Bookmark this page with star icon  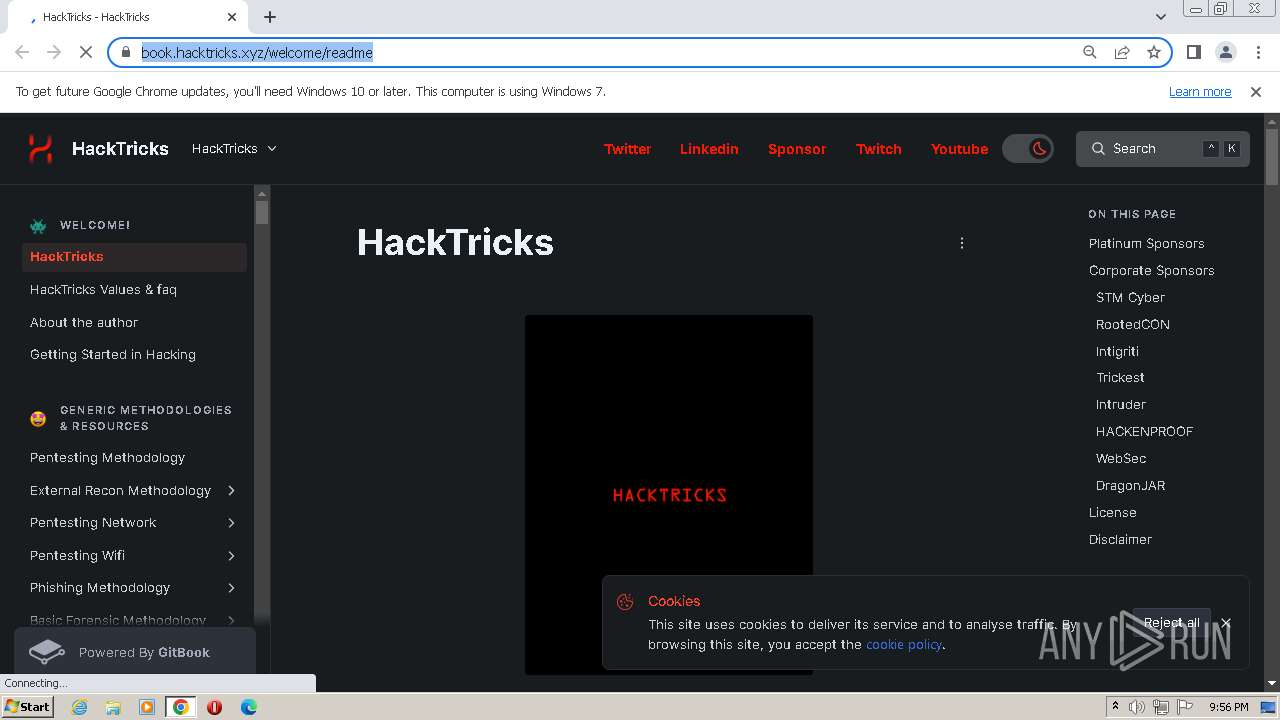click(x=1154, y=52)
